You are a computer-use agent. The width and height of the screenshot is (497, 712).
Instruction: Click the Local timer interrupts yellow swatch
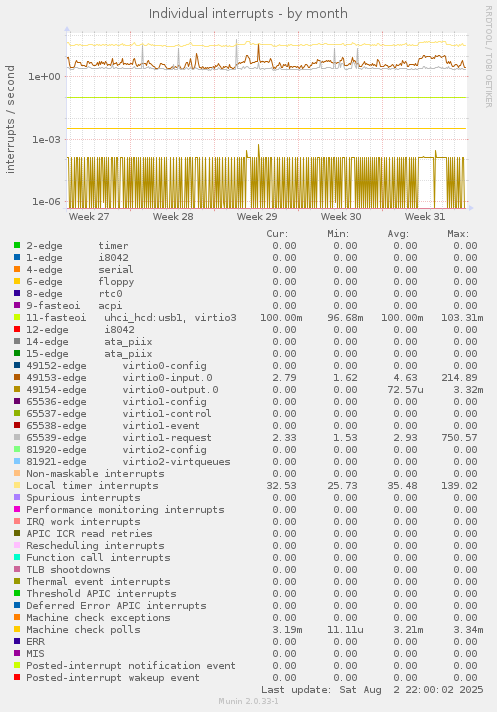(x=17, y=485)
